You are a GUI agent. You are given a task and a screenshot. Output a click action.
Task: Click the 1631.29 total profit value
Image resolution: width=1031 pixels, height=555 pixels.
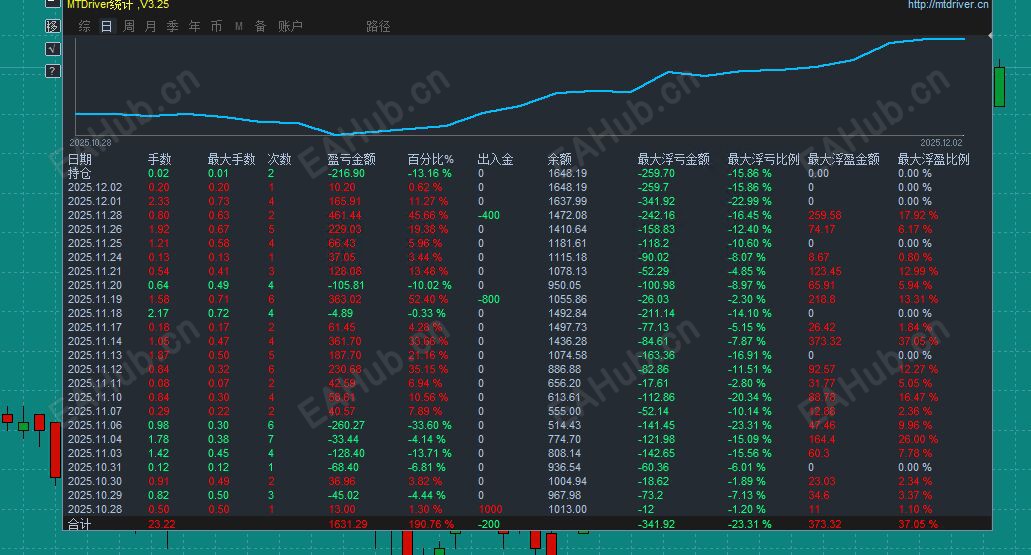pyautogui.click(x=348, y=524)
